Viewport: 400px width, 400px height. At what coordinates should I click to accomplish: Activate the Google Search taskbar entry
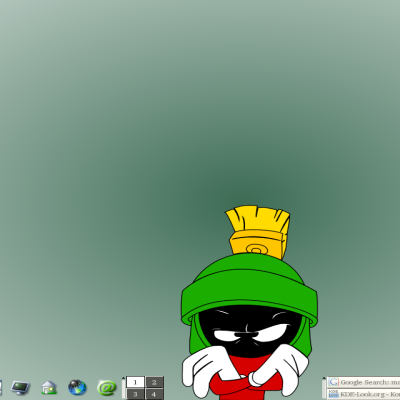363,382
